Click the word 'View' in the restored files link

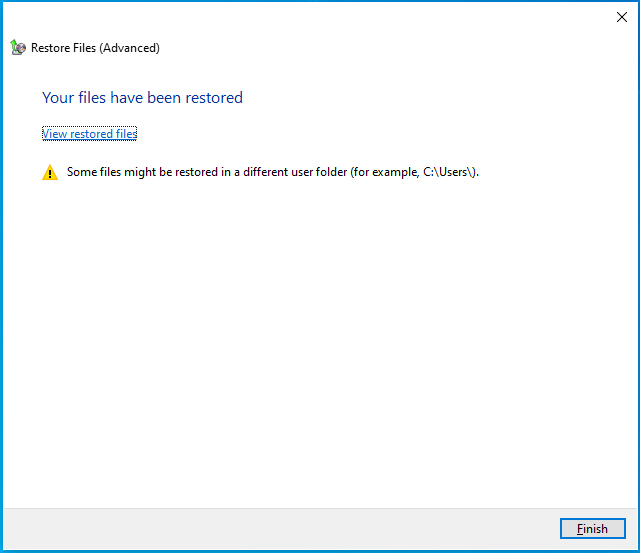55,134
